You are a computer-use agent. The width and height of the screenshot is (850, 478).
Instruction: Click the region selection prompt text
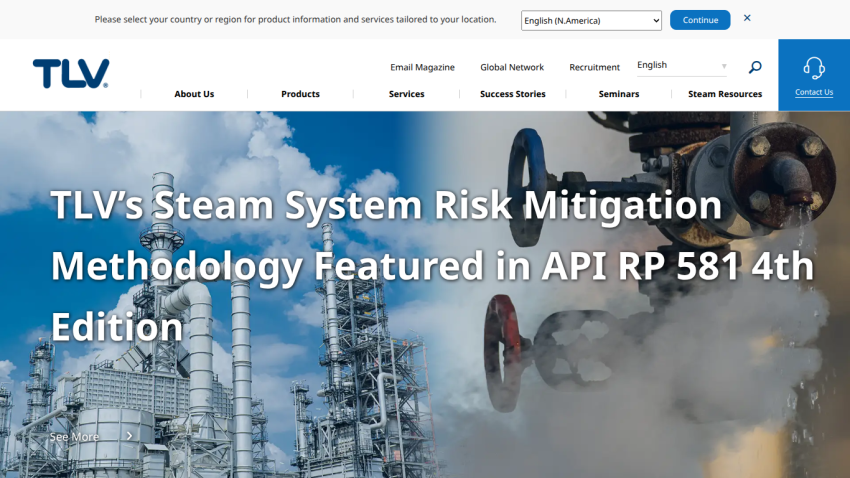295,20
